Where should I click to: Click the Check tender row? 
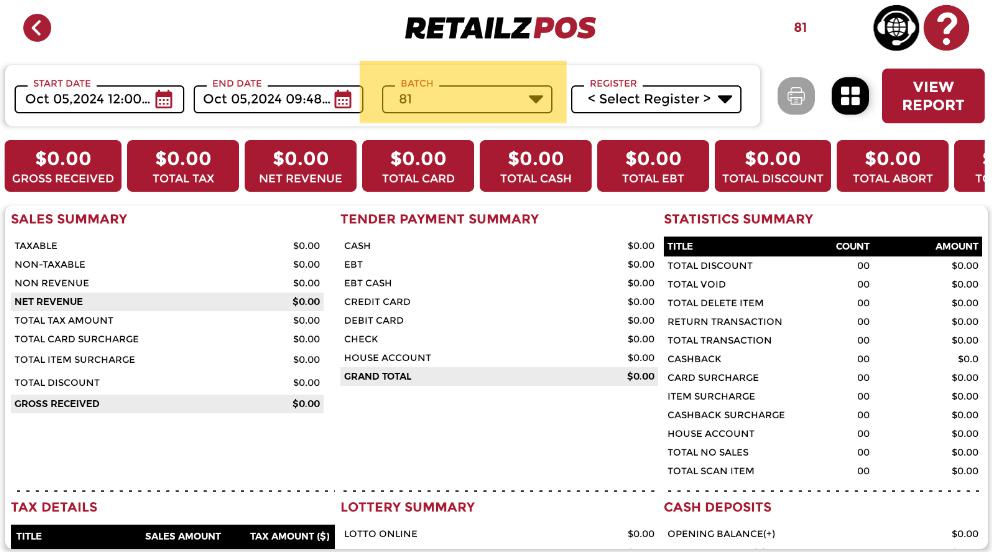[x=499, y=339]
